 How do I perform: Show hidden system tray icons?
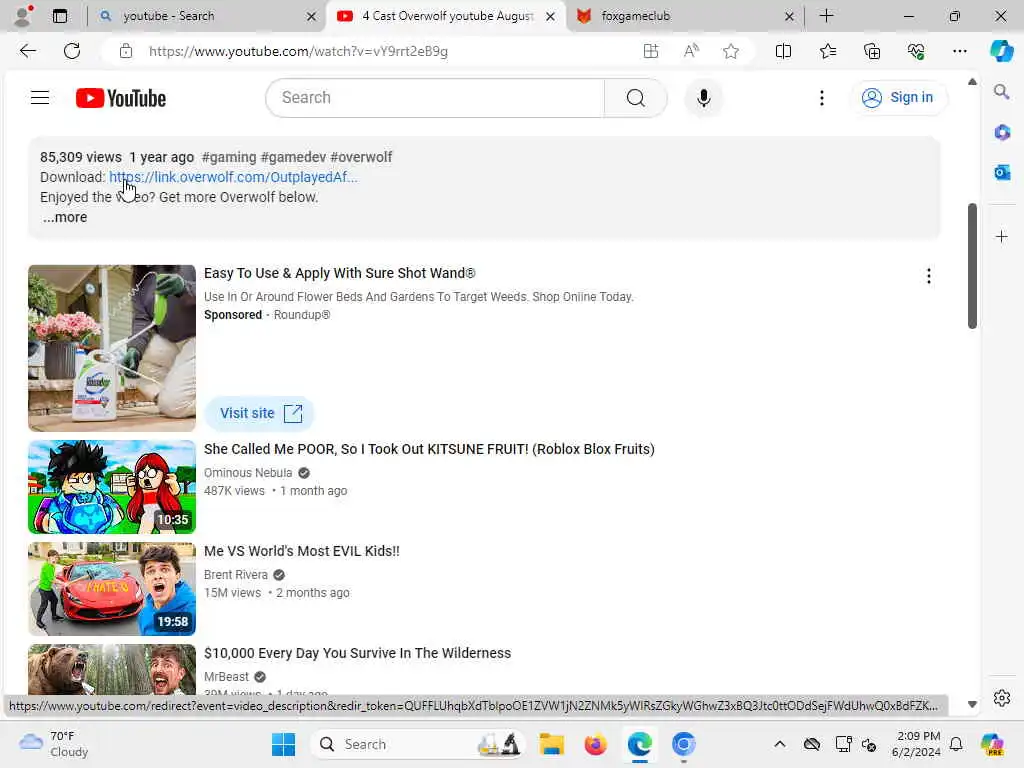coord(779,744)
